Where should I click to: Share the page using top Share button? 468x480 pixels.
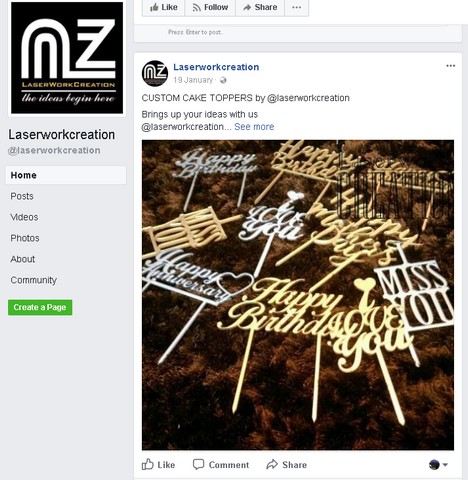coord(260,7)
